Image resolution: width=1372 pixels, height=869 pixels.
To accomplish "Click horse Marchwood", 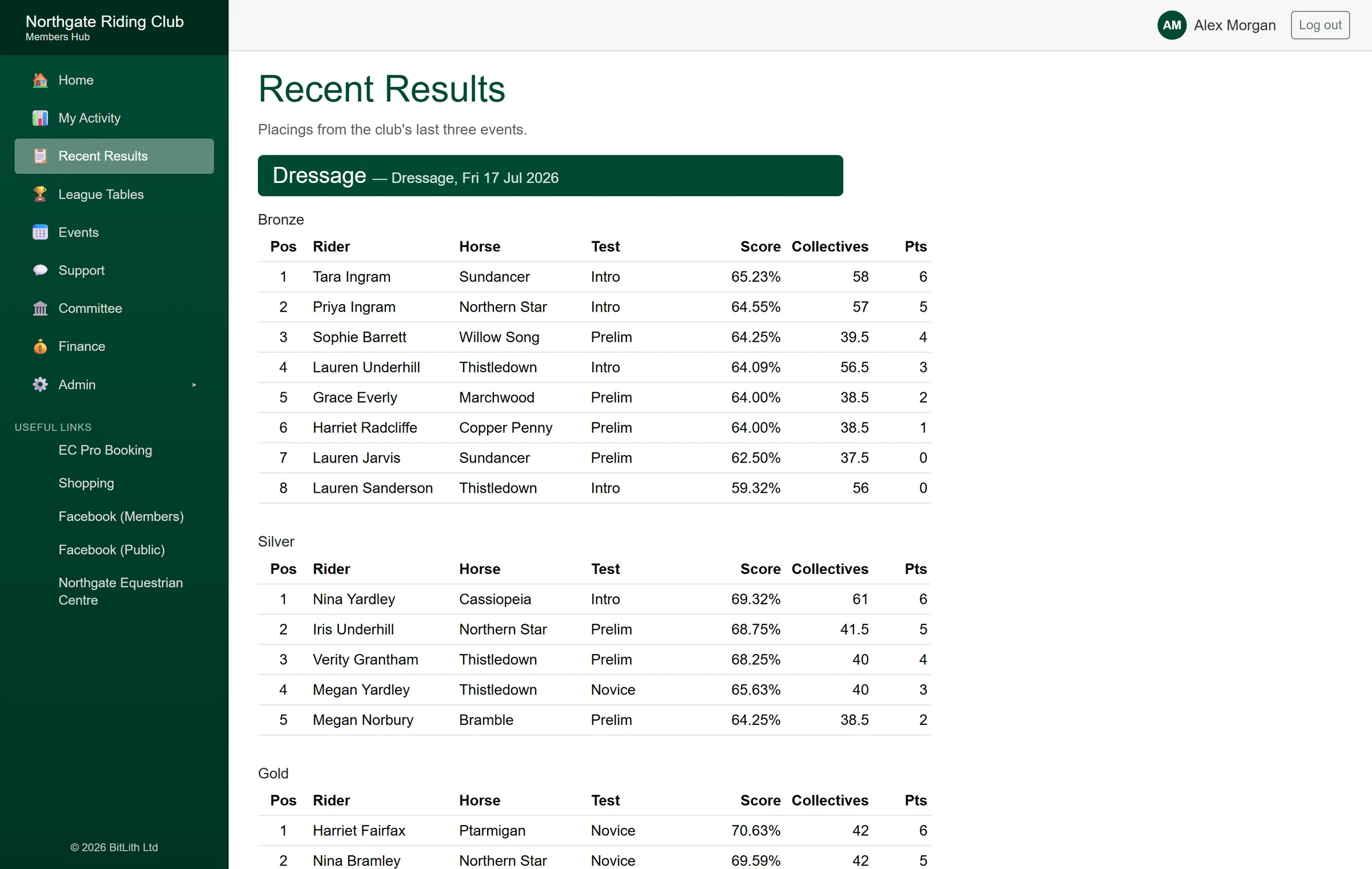I will [x=497, y=398].
